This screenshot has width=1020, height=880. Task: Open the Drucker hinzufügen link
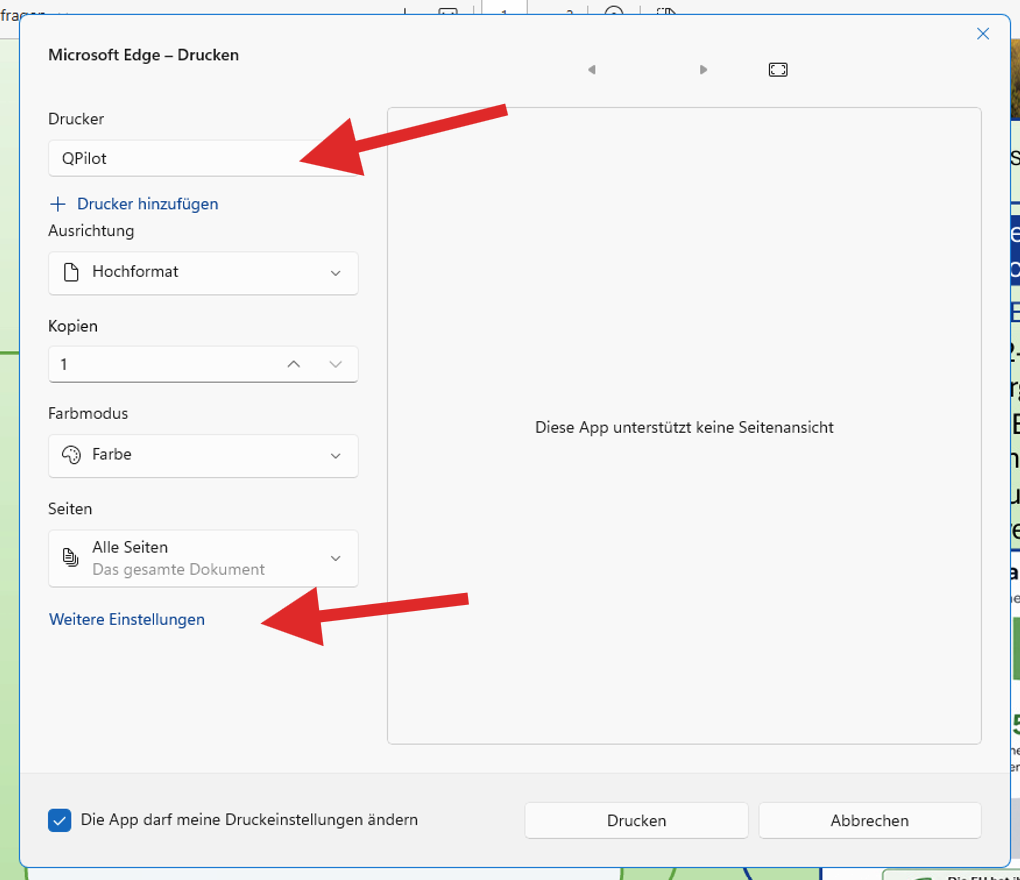coord(148,204)
